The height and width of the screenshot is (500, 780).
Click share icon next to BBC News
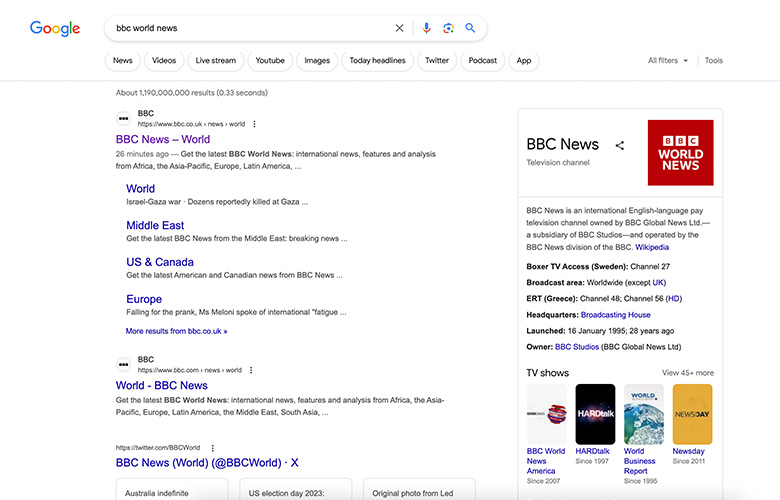tap(619, 145)
